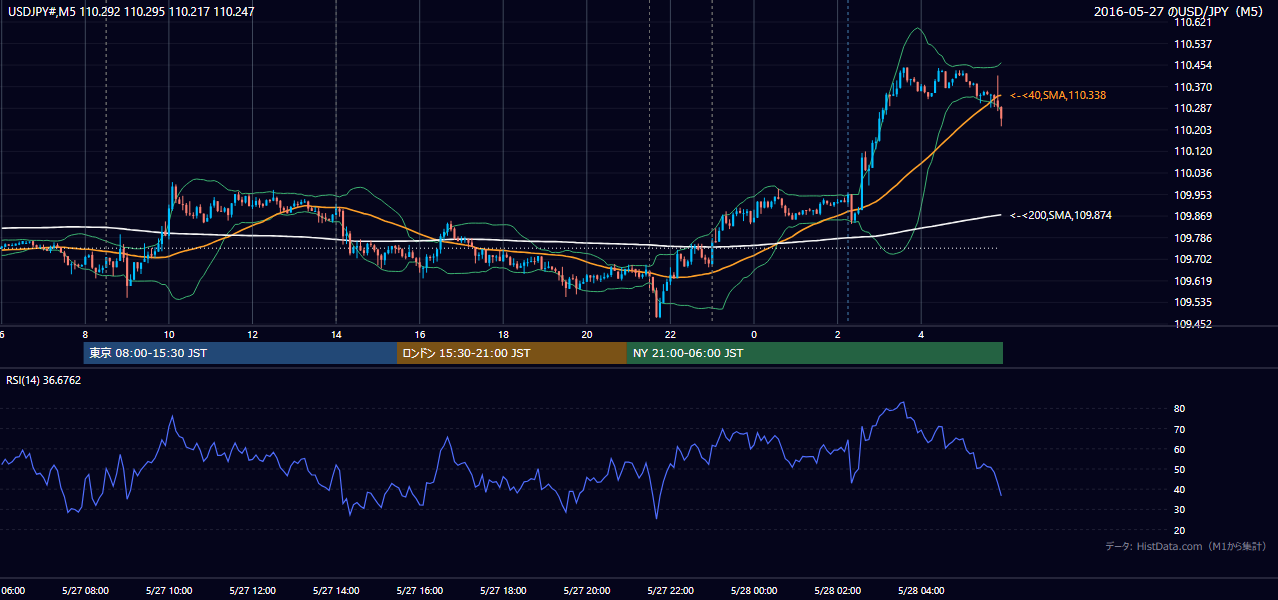Click bottom time label 5/27 12:00
Screen dimensions: 1278x600
click(x=252, y=590)
